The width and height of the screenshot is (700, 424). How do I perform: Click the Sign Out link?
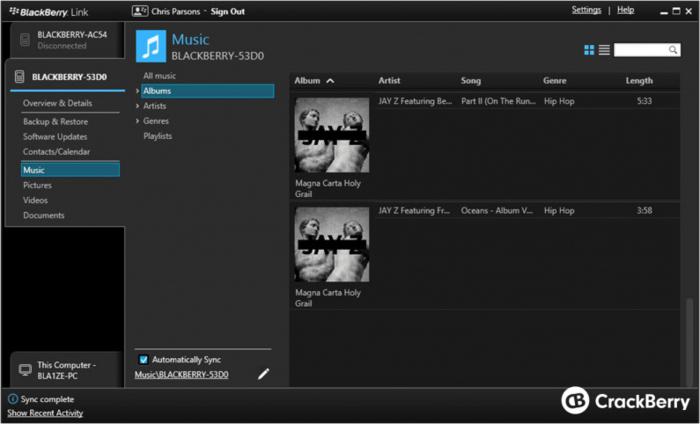(x=228, y=12)
